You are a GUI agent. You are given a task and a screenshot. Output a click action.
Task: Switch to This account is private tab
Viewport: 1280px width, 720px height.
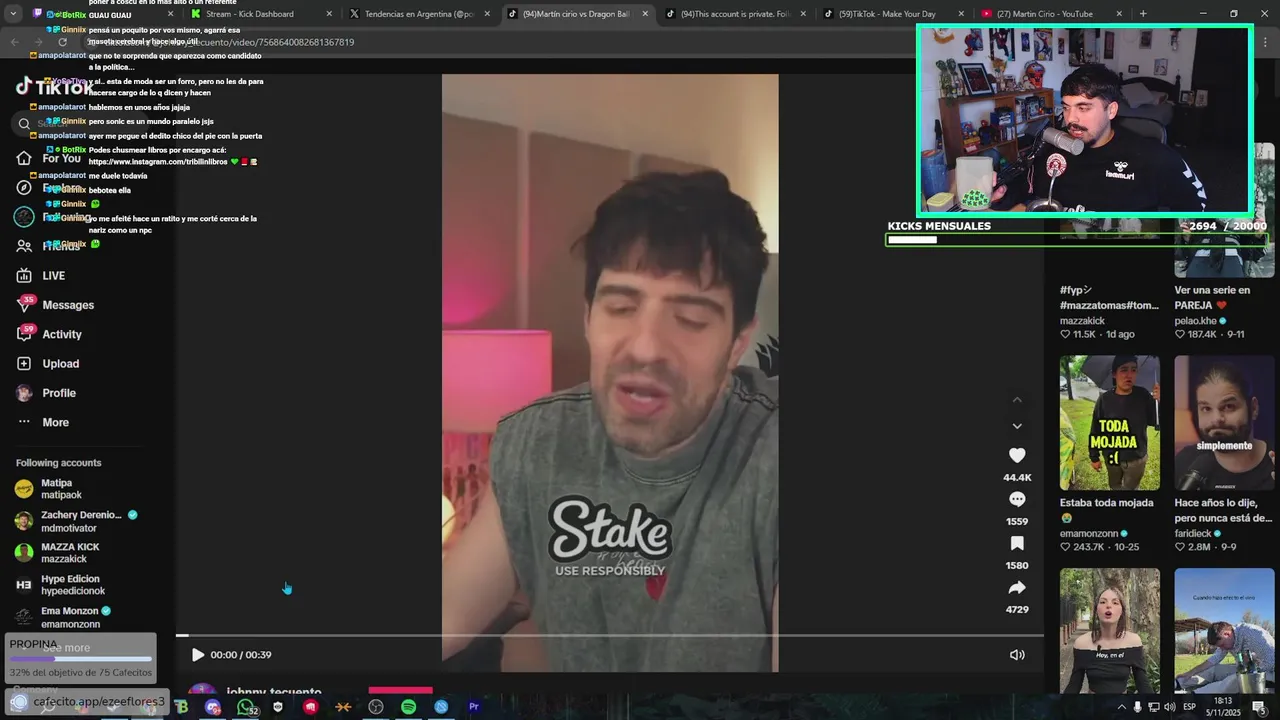click(x=735, y=14)
